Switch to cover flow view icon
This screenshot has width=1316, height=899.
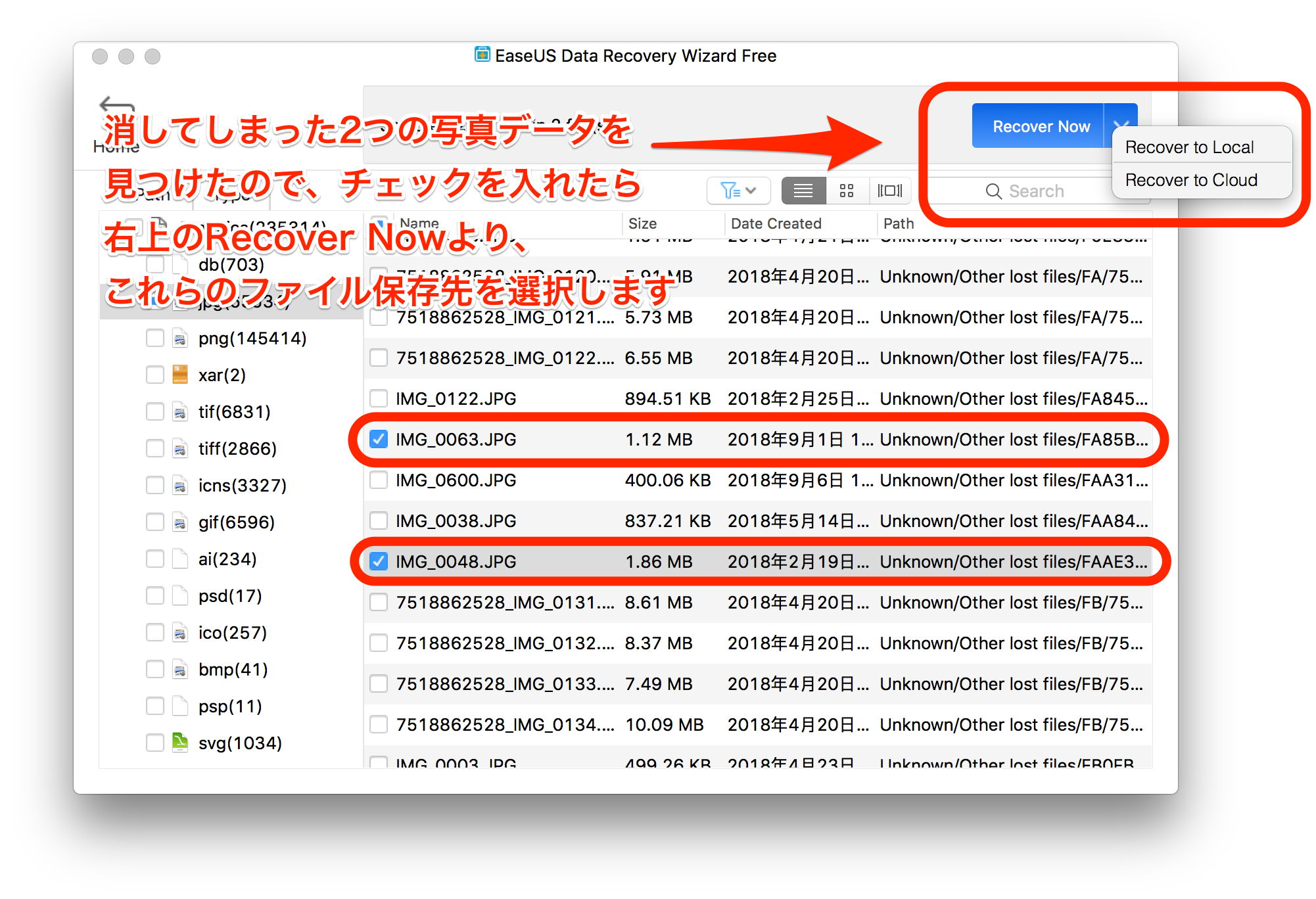coord(890,191)
